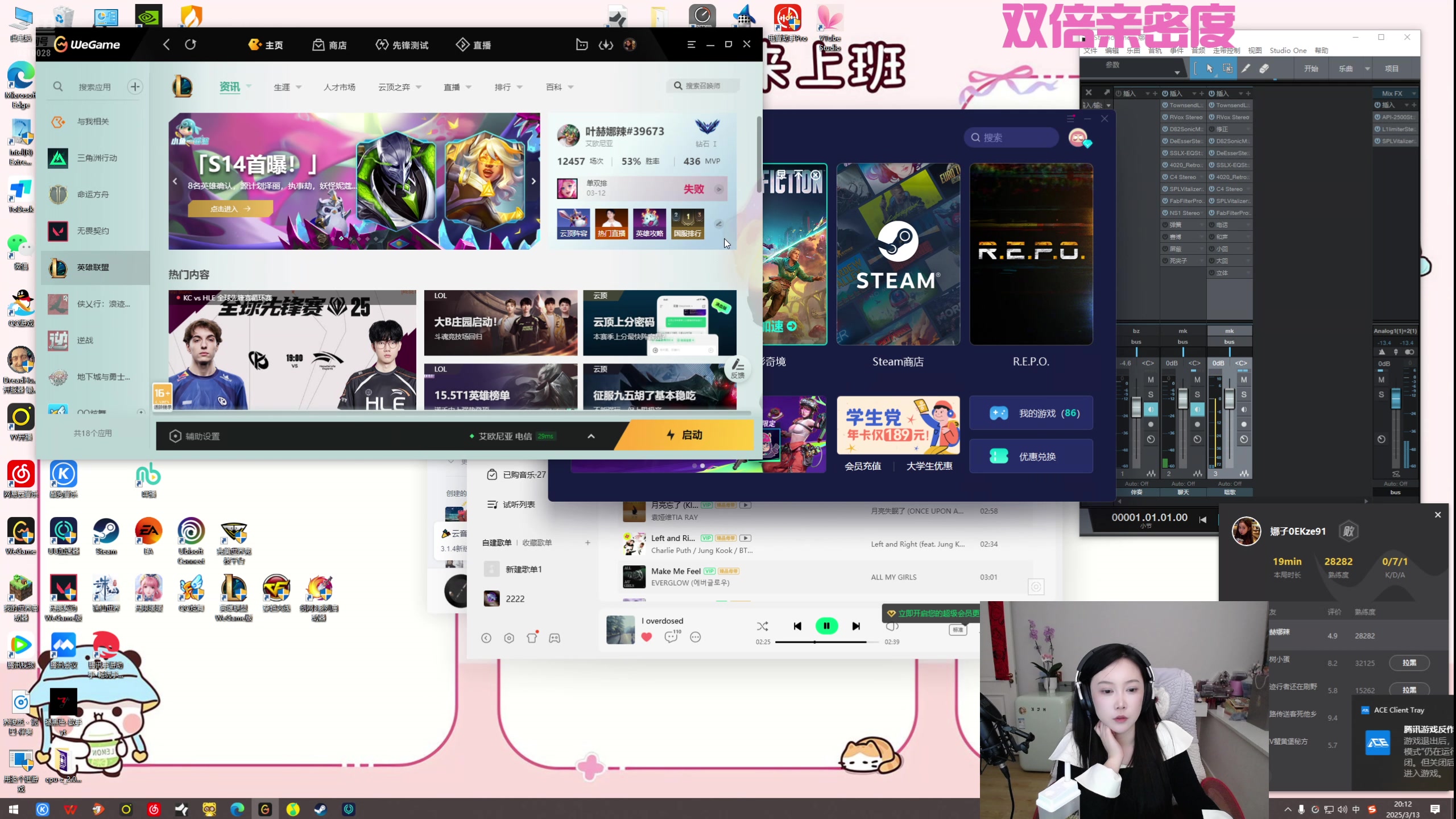Open the 主页 tab in WeGame

[266, 44]
